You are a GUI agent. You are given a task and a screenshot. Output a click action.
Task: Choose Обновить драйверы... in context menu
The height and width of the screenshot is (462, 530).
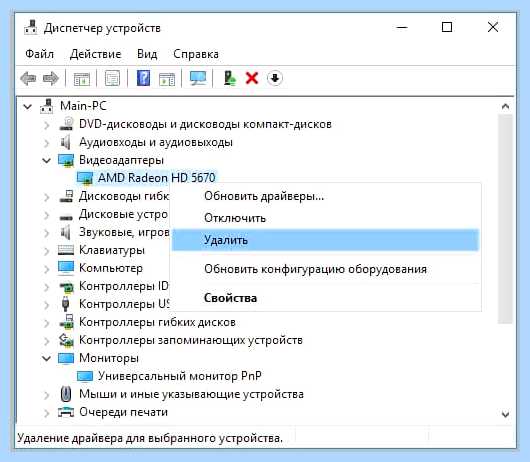[325, 196]
